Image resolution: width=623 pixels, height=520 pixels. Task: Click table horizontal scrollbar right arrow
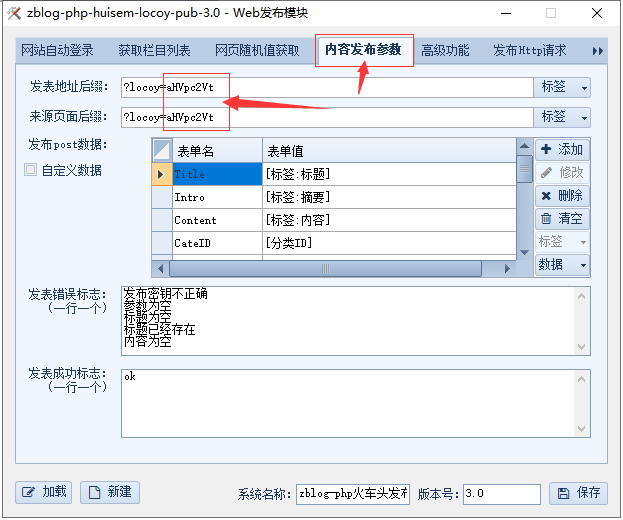tap(507, 269)
